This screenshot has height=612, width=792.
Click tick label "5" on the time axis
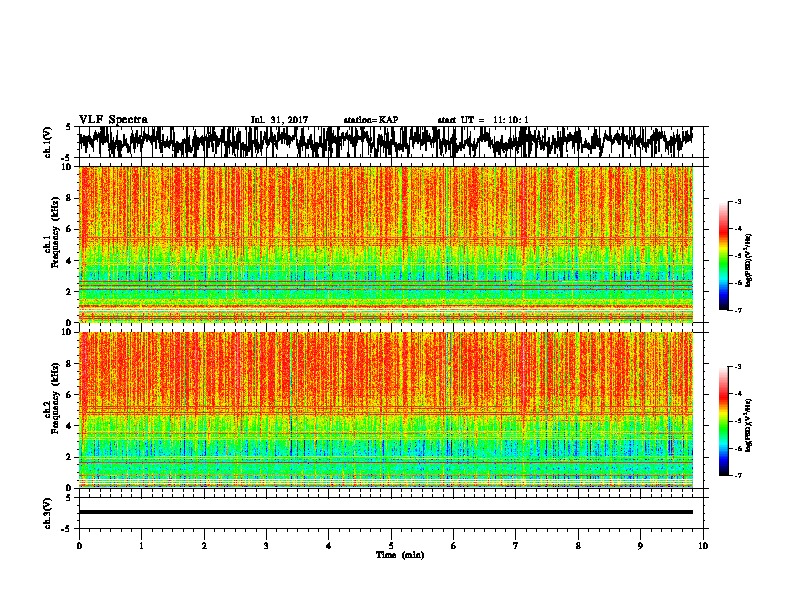tap(391, 546)
